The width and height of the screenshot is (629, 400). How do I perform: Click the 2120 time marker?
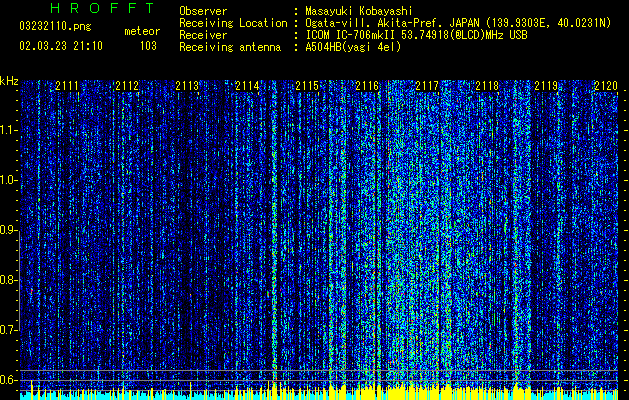[x=606, y=86]
